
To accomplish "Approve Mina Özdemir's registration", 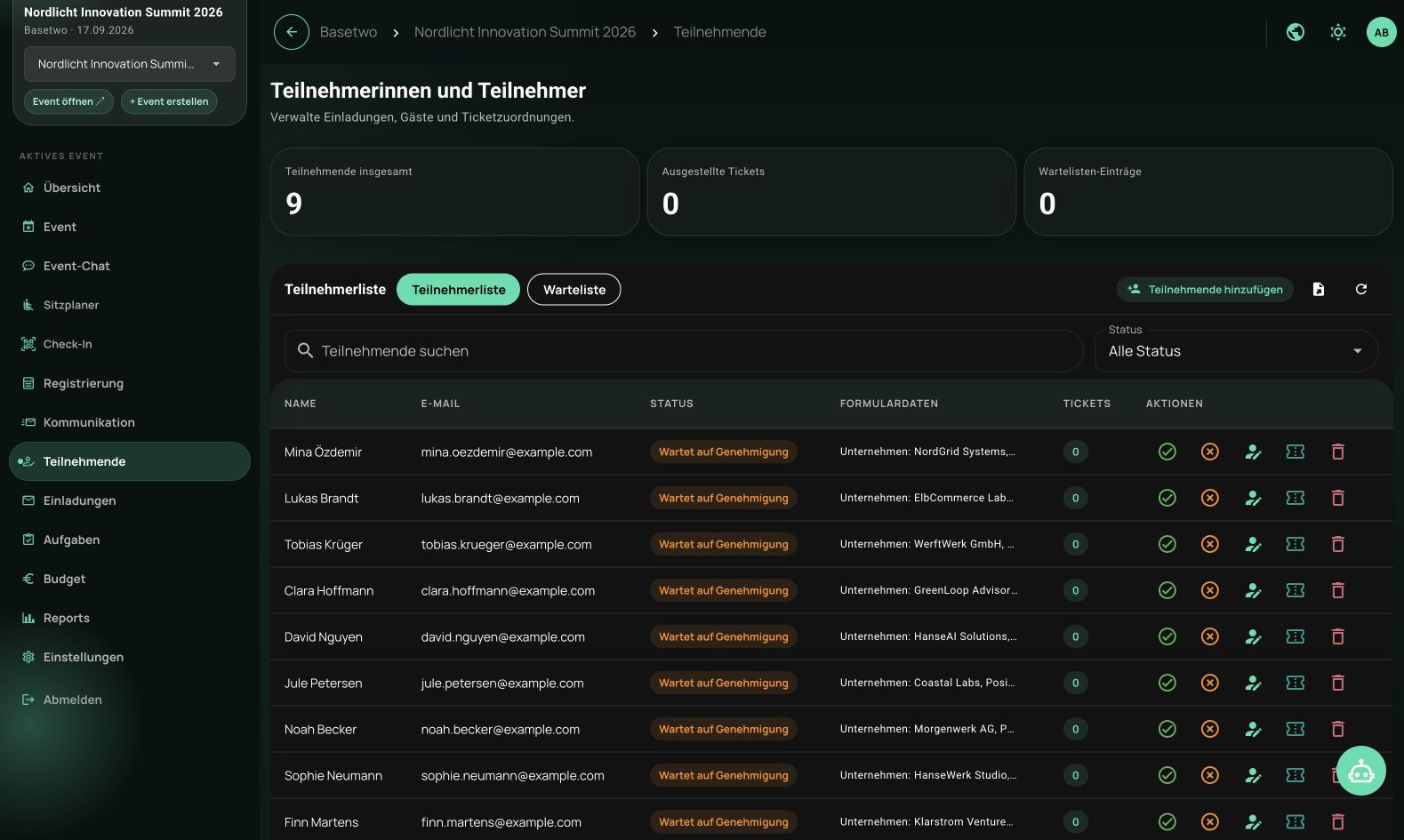I will (1167, 452).
